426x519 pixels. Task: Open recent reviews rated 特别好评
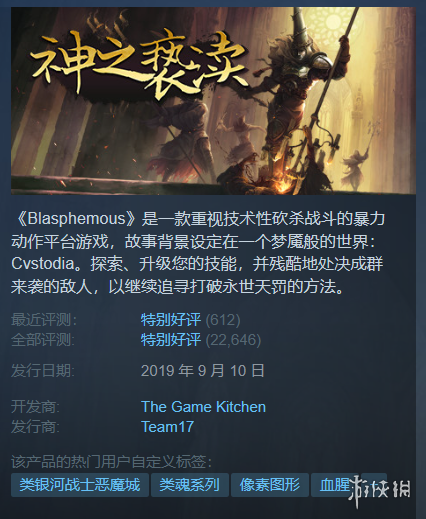[x=171, y=320]
